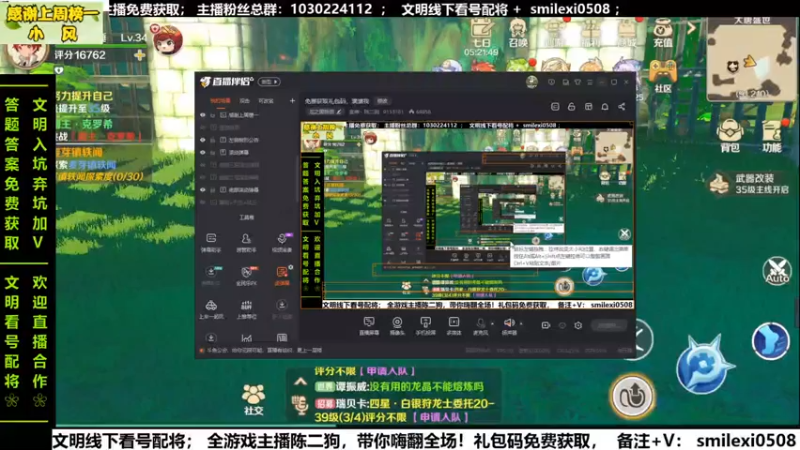Viewport: 800px width, 450px height.
Task: Open the microphone dropdown arrow
Action: tap(492, 323)
